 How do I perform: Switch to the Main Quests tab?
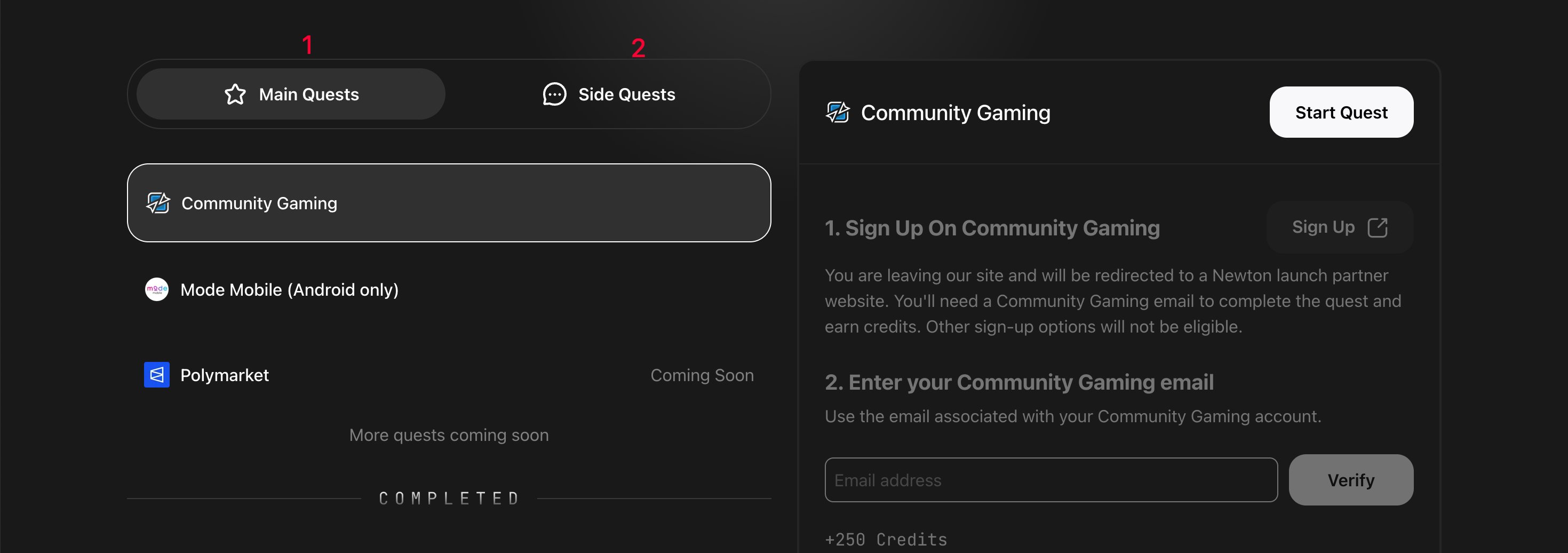pyautogui.click(x=291, y=94)
